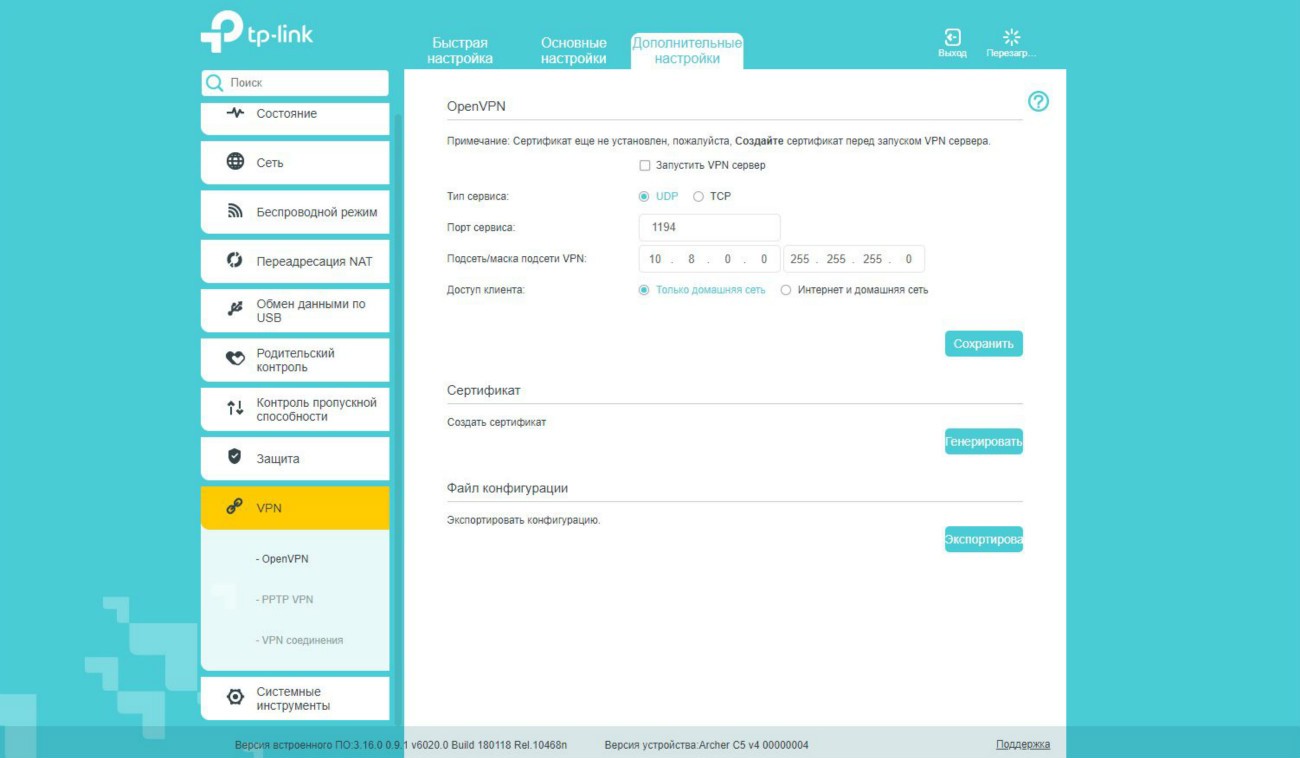Click the Порт сервиса input field

(709, 228)
